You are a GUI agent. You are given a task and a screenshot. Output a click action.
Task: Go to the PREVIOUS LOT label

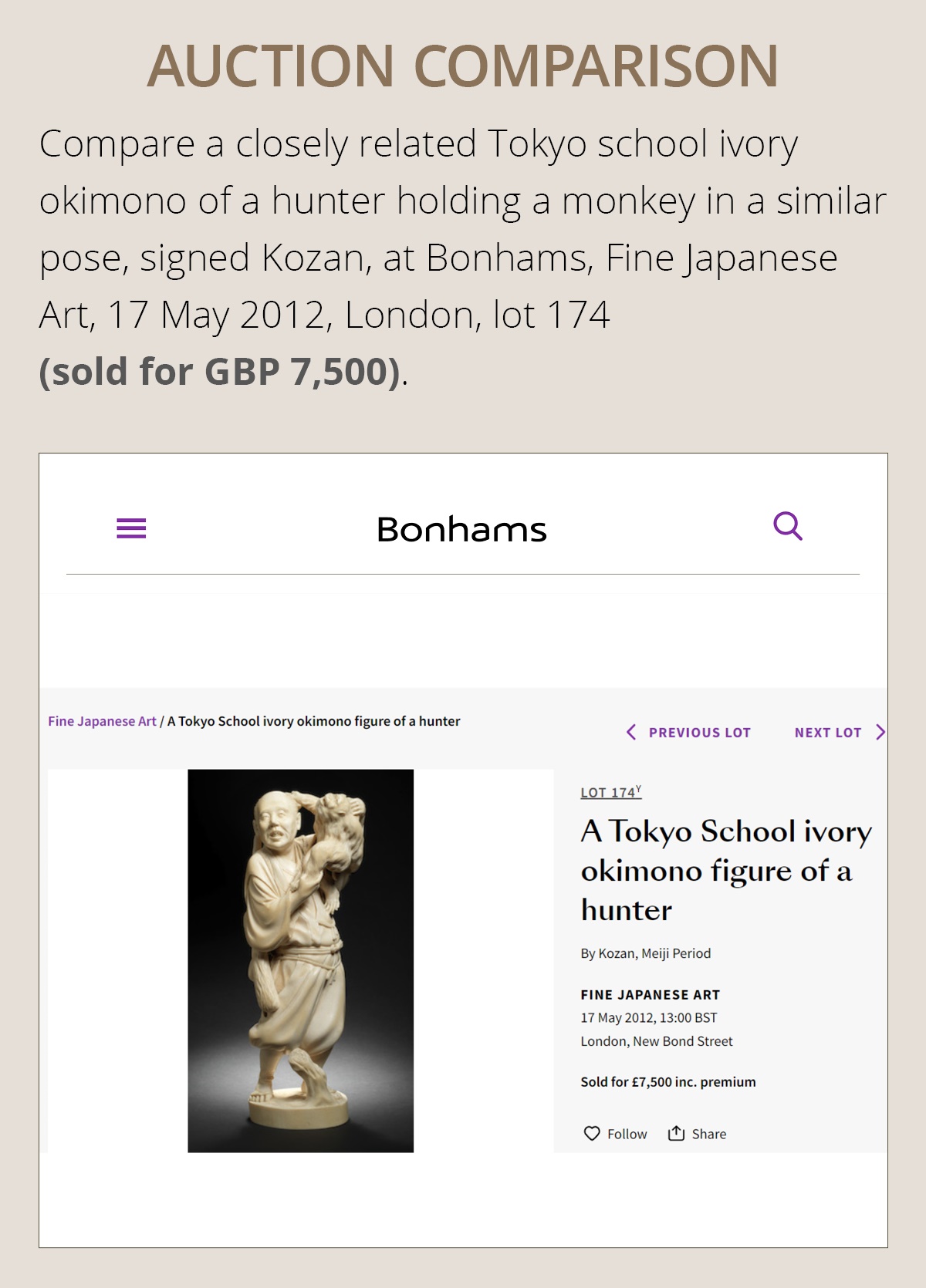pos(699,733)
